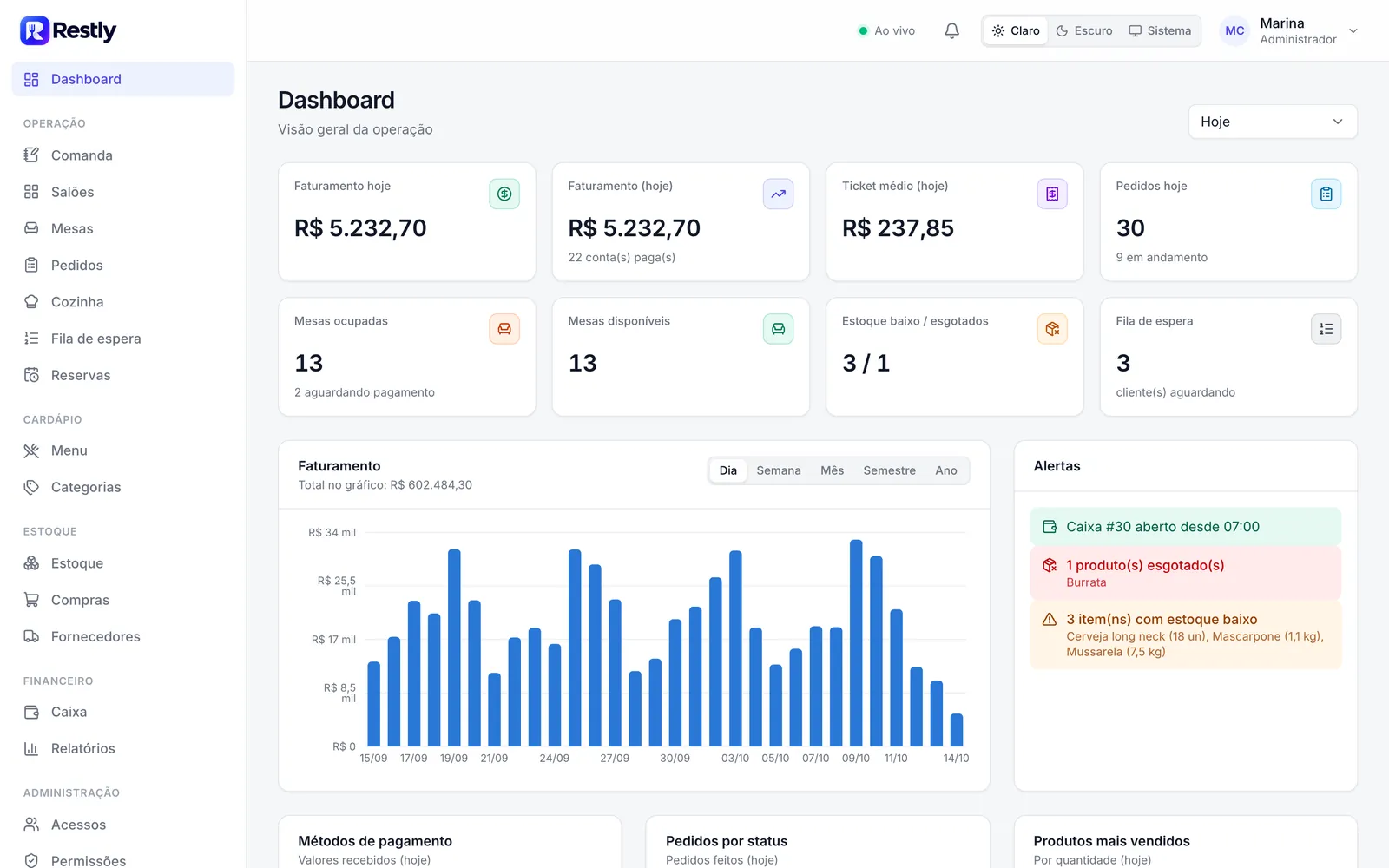Select Ano chart period
1389x868 pixels.
click(945, 470)
